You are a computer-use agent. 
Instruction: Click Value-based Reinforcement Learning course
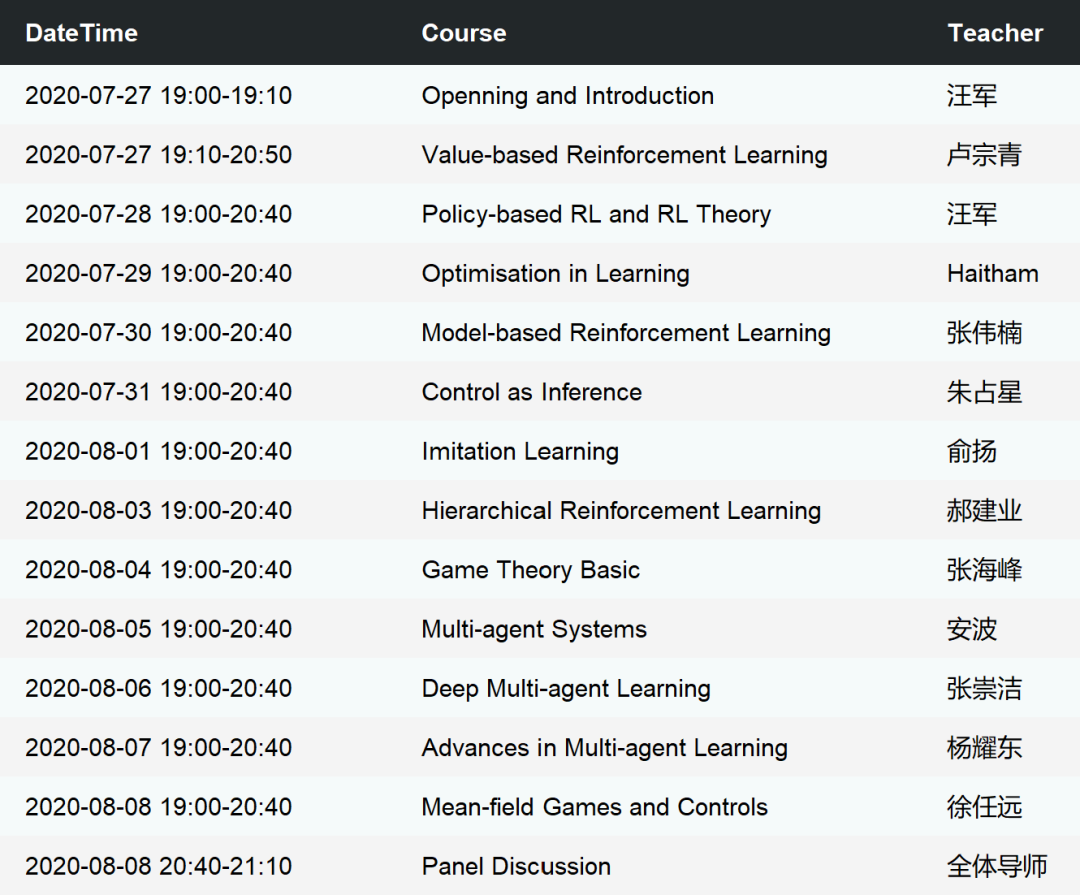coord(624,155)
